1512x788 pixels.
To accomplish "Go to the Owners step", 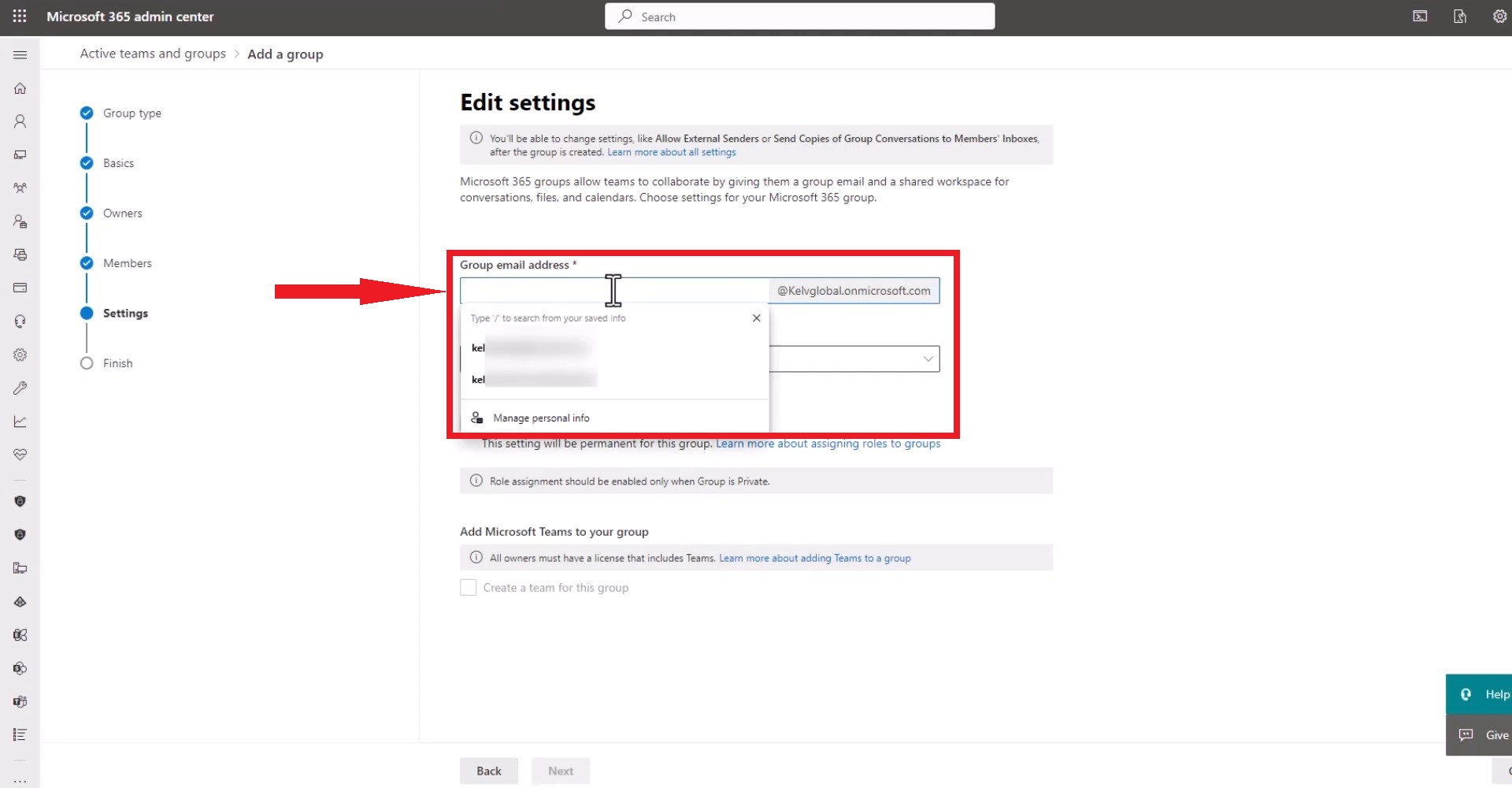I will [122, 214].
